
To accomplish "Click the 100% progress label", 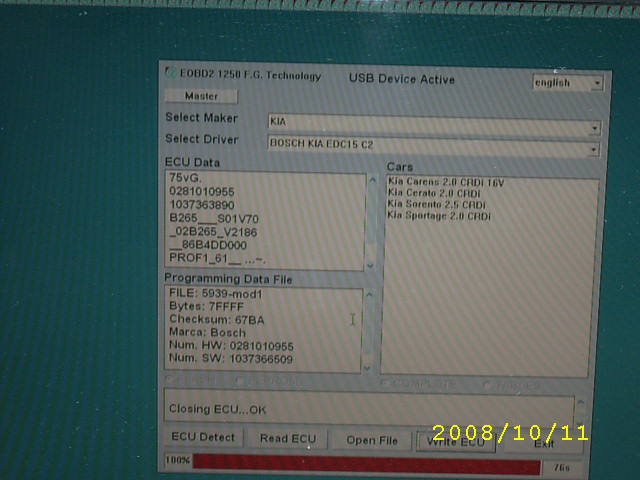I will 178,460.
